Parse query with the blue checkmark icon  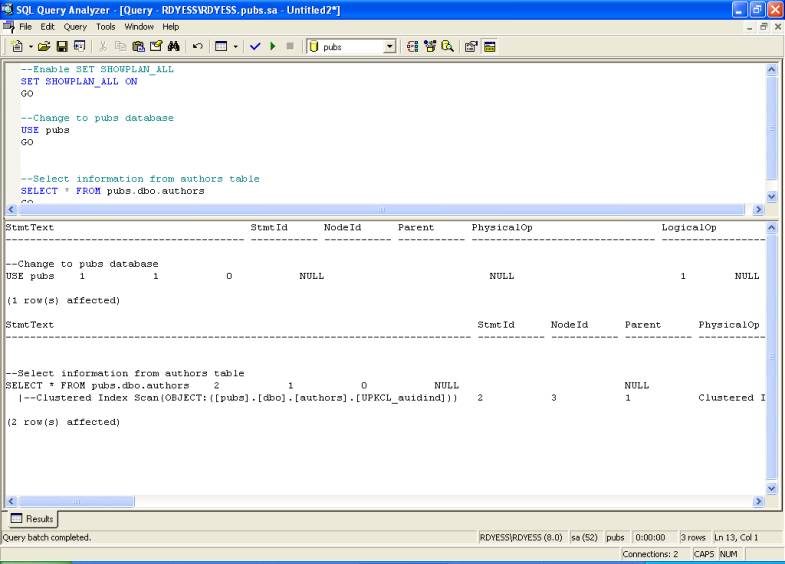pyautogui.click(x=255, y=46)
